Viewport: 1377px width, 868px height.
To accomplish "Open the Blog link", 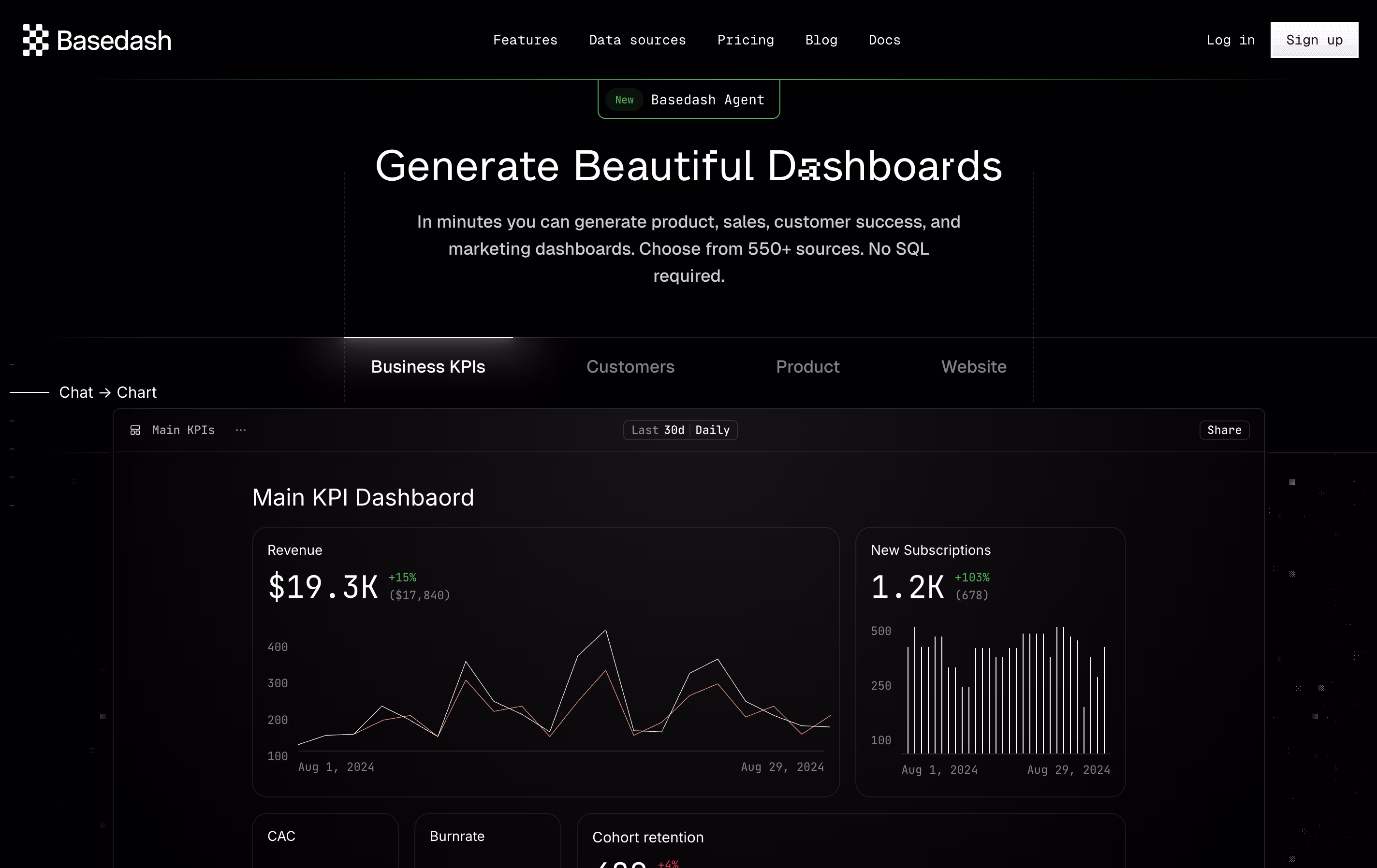I will 821,40.
